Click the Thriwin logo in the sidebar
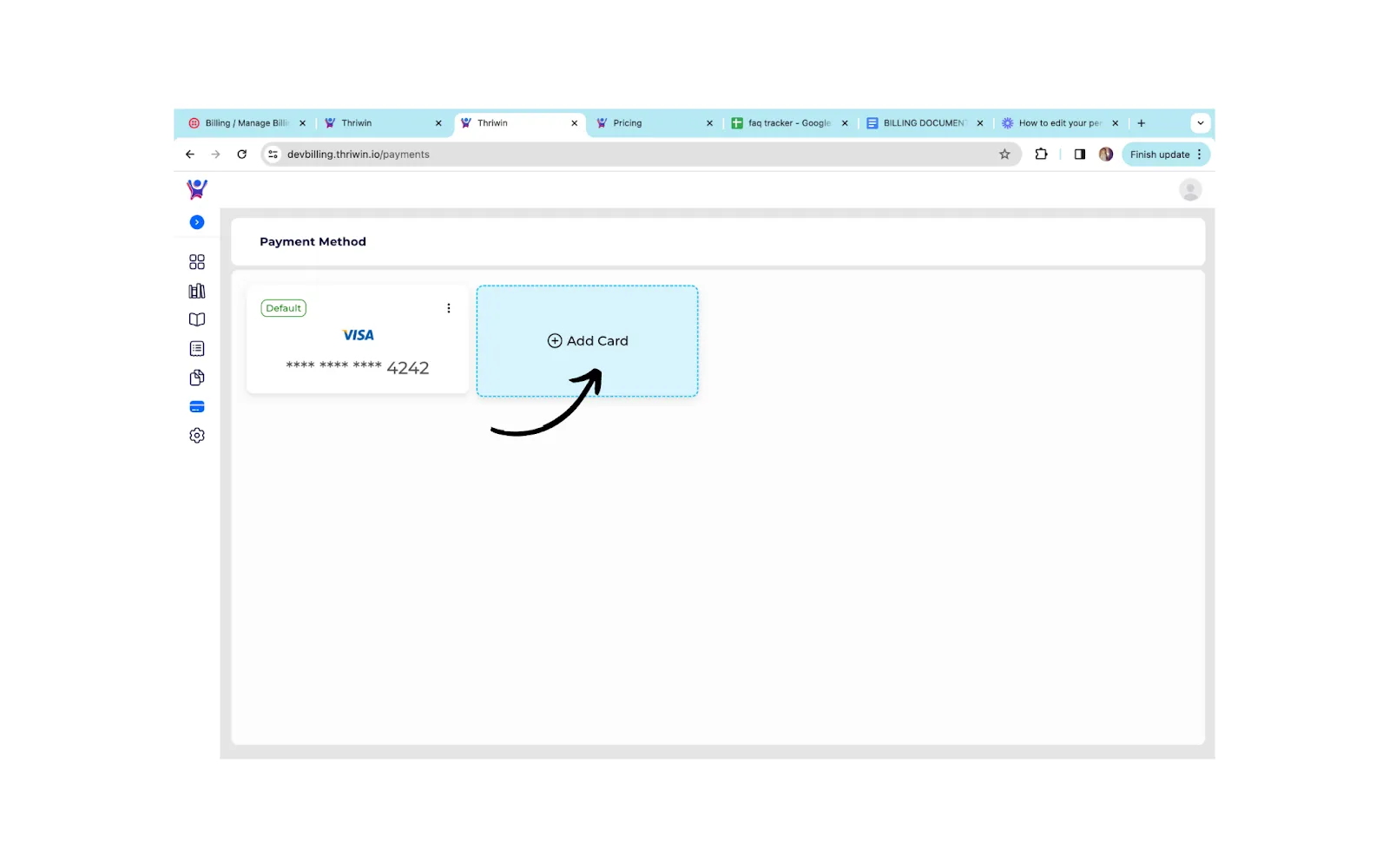The width and height of the screenshot is (1389, 868). 197,188
